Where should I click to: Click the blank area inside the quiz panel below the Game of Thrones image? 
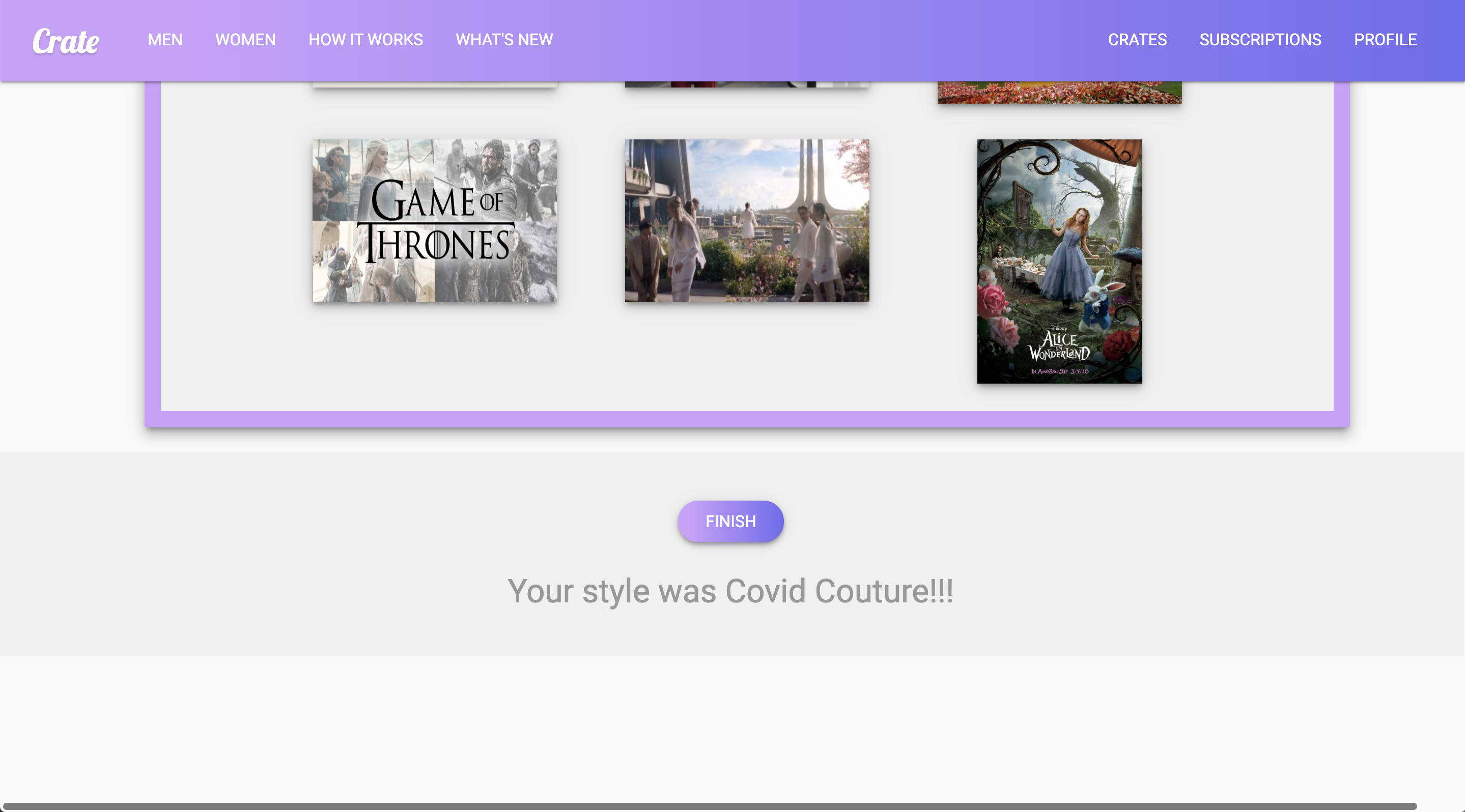[x=435, y=355]
